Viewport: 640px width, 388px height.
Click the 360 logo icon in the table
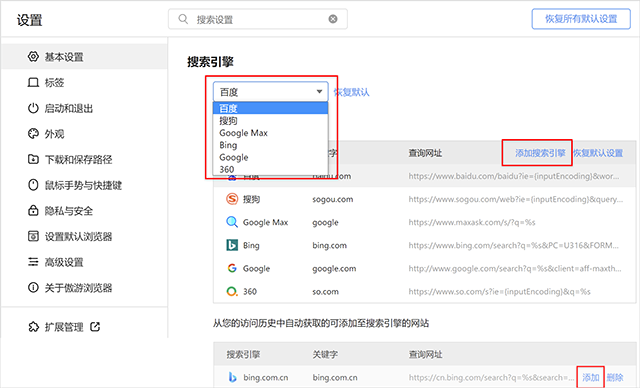tap(232, 291)
